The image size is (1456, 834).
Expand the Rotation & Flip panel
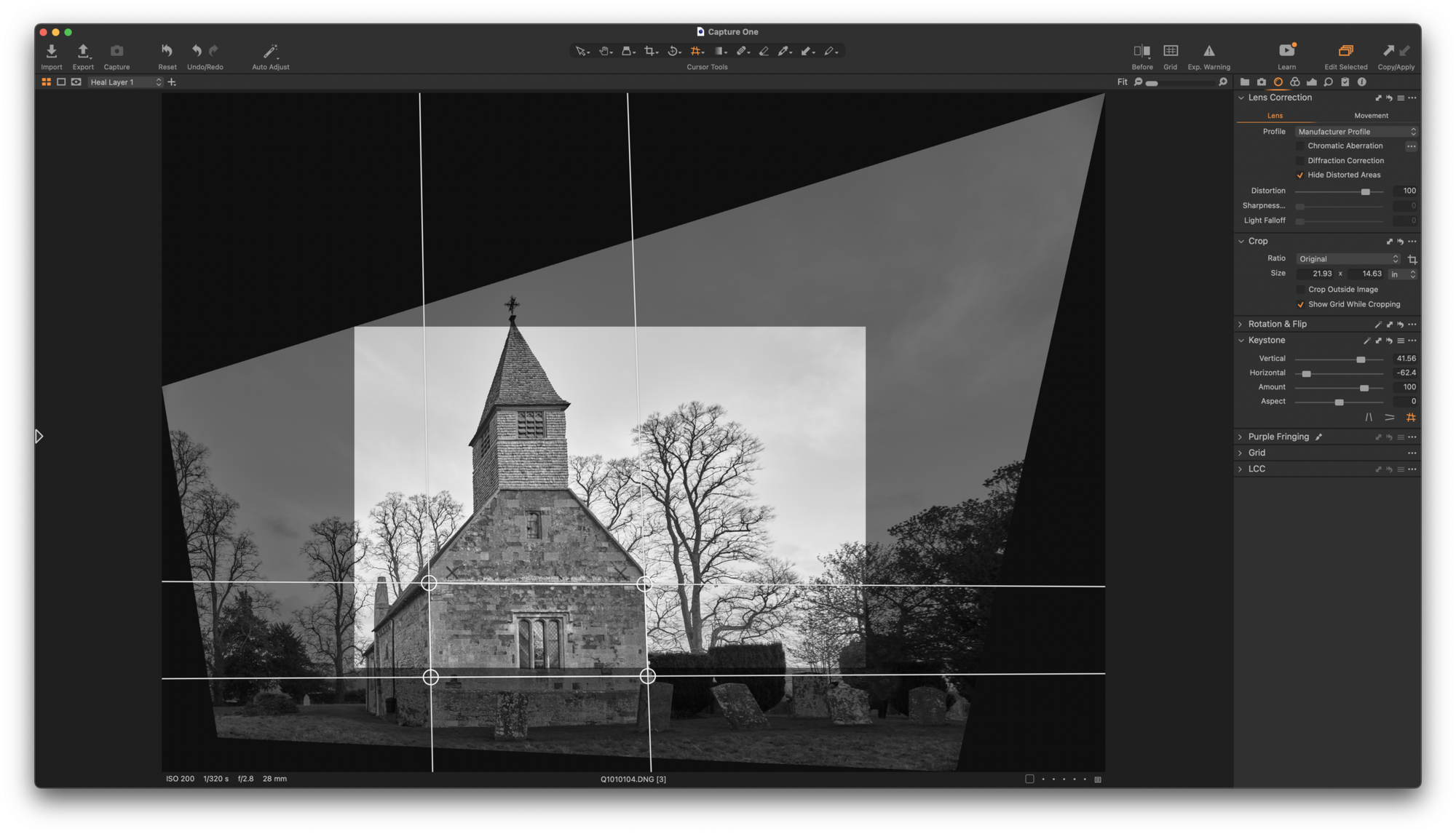1241,325
